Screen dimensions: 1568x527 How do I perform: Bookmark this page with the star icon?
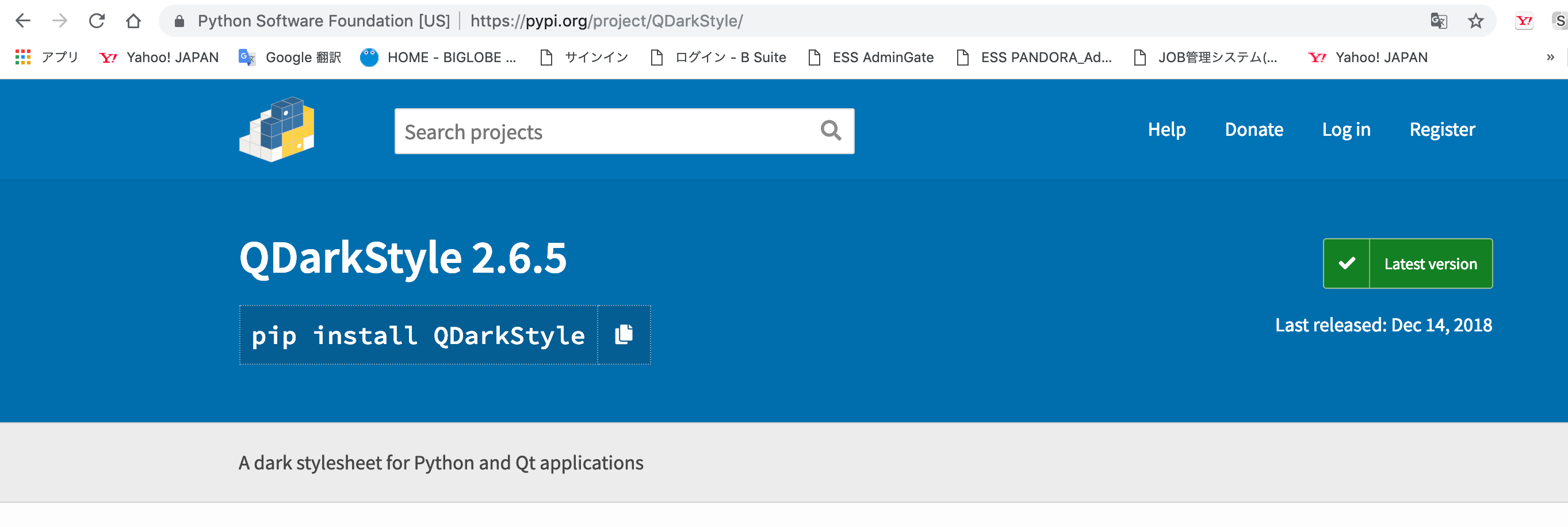1475,21
